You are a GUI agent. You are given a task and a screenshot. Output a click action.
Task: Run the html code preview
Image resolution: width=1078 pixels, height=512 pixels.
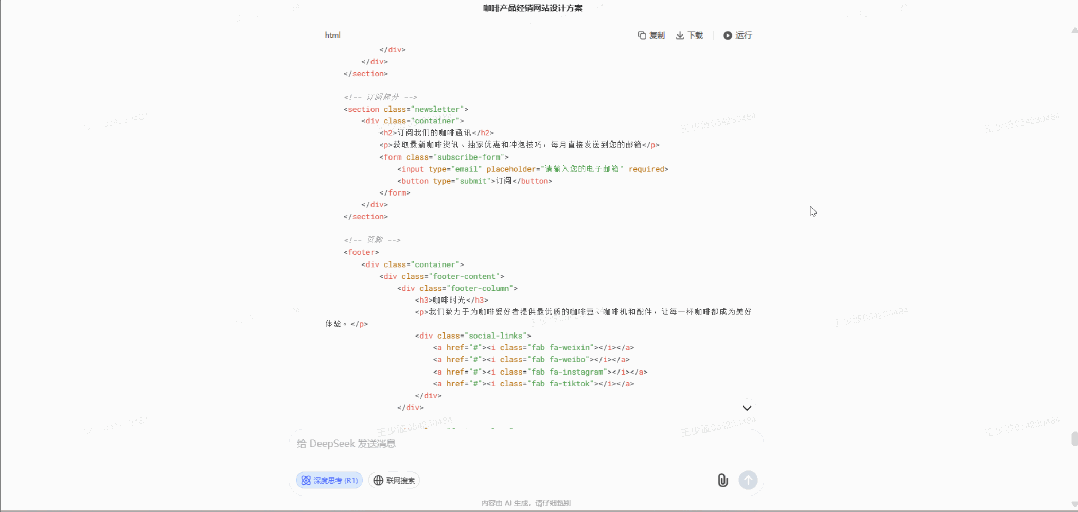click(x=737, y=35)
